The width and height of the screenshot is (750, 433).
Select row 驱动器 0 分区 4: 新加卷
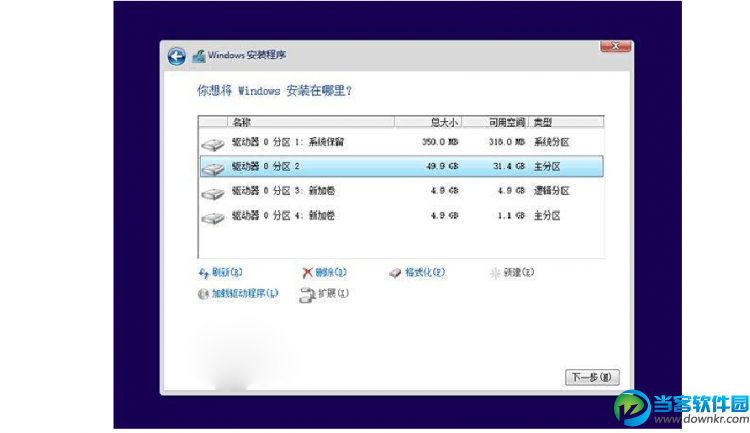pyautogui.click(x=401, y=216)
